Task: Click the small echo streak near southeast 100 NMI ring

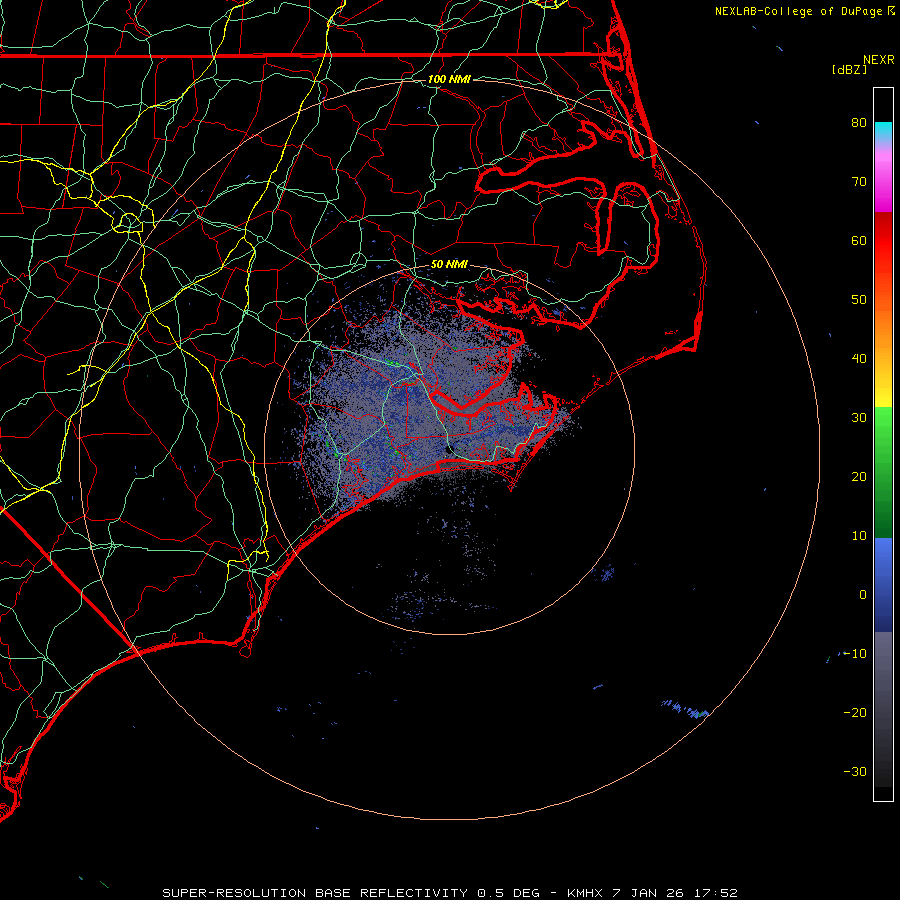Action: (x=685, y=709)
